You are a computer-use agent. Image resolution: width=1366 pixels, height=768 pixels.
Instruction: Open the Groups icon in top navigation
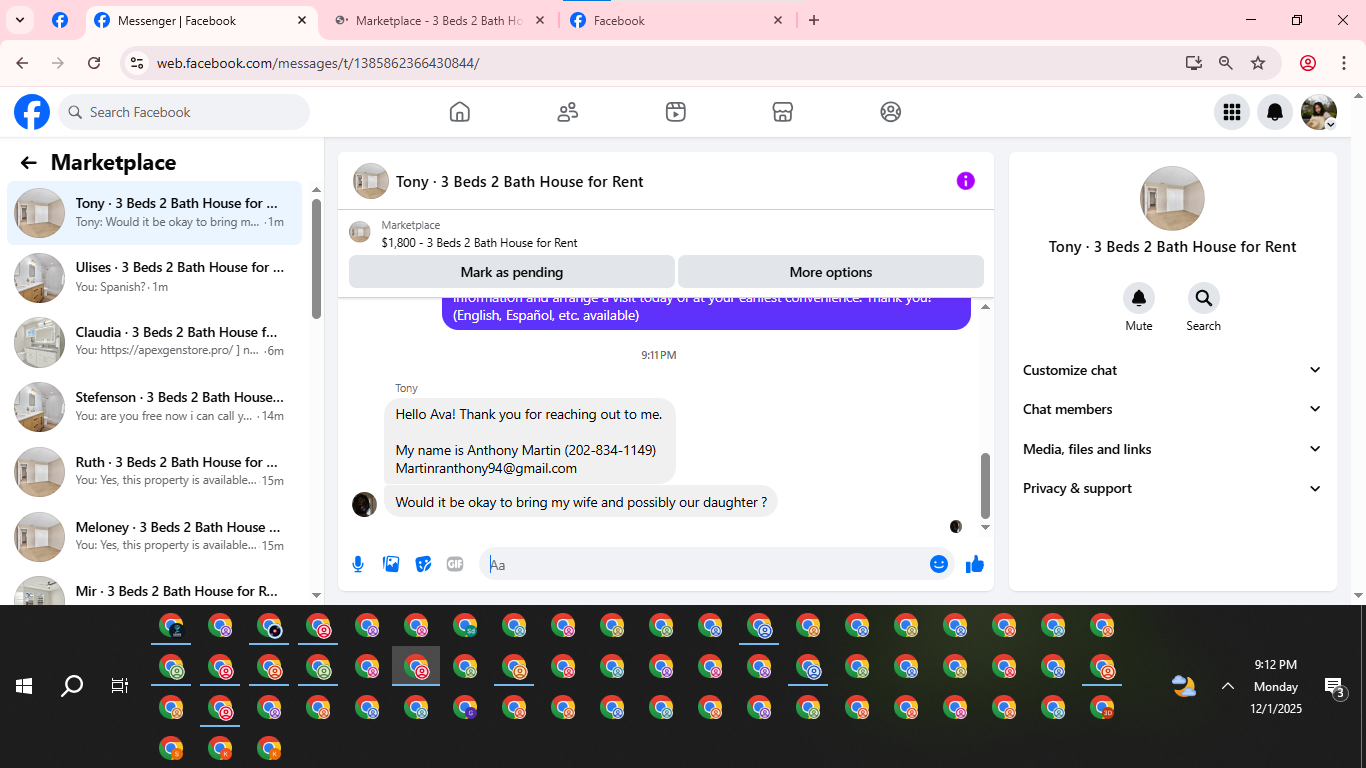coord(891,112)
